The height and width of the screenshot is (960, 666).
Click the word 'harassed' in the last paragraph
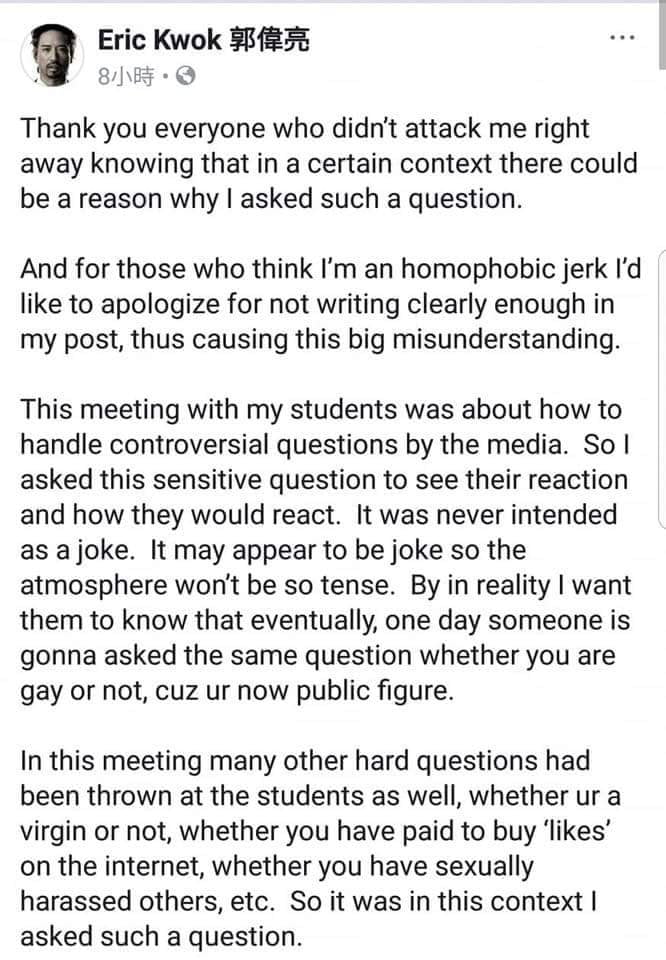[76, 902]
